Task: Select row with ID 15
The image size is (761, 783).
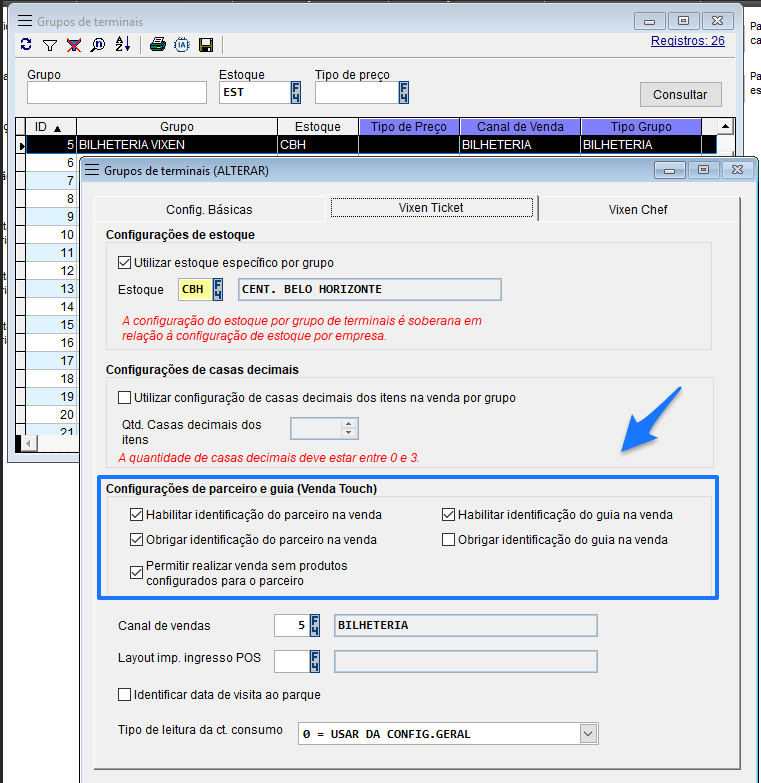Action: pos(51,325)
